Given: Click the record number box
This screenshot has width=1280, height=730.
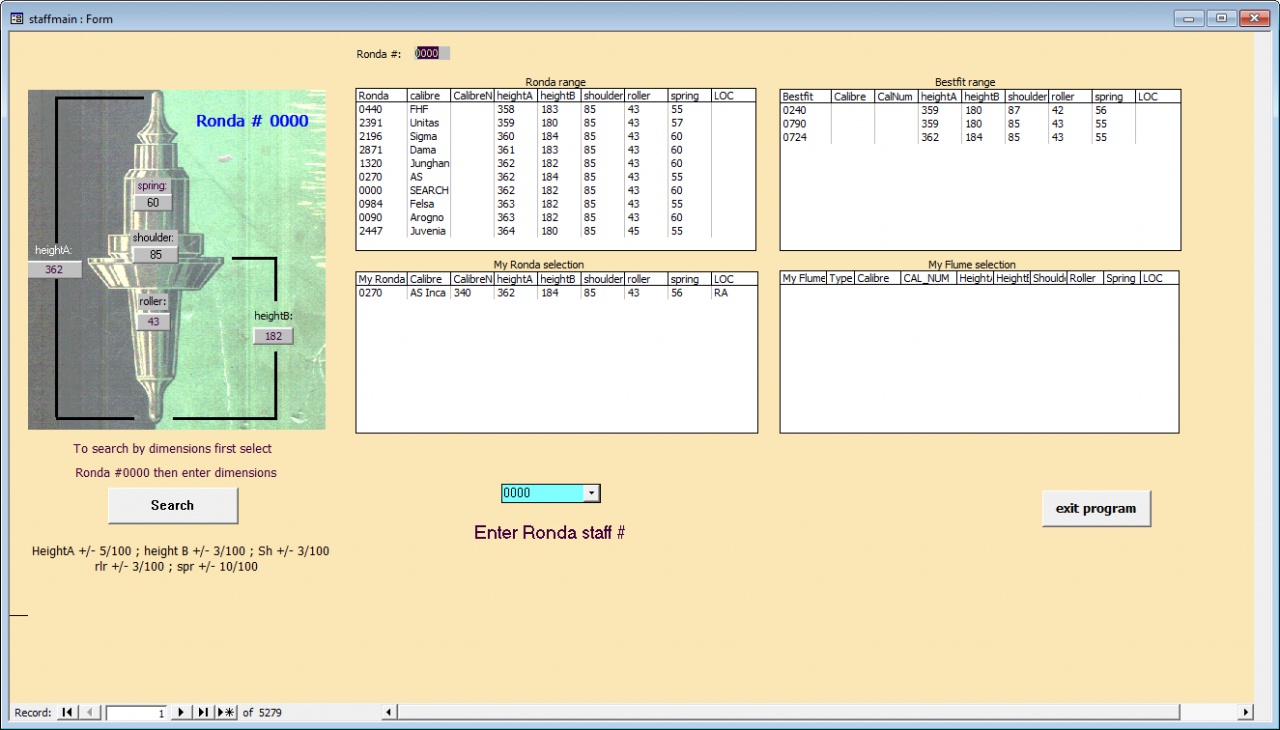Looking at the screenshot, I should (x=136, y=713).
